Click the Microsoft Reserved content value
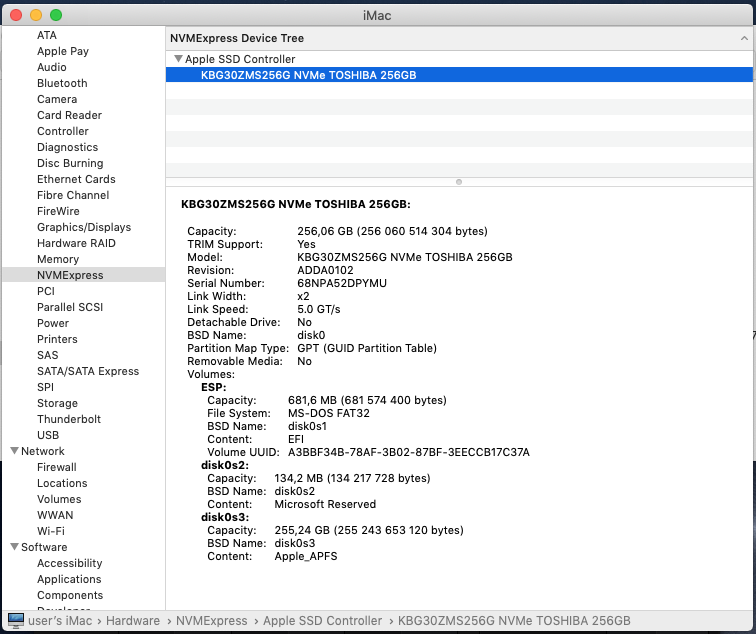This screenshot has height=634, width=756. tap(325, 504)
